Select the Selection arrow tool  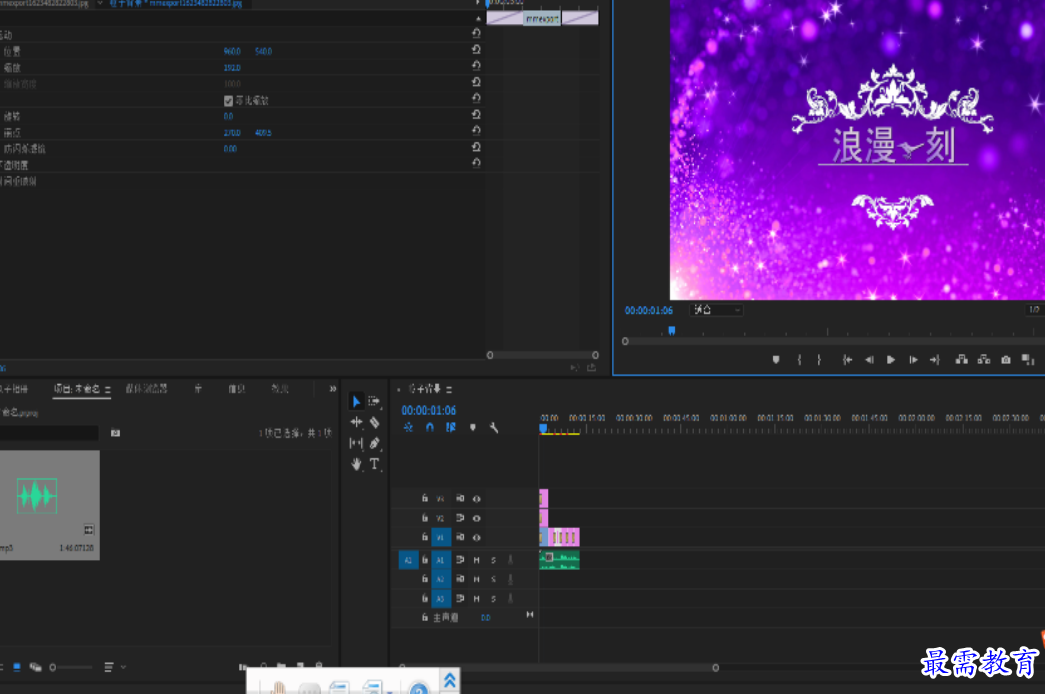356,401
